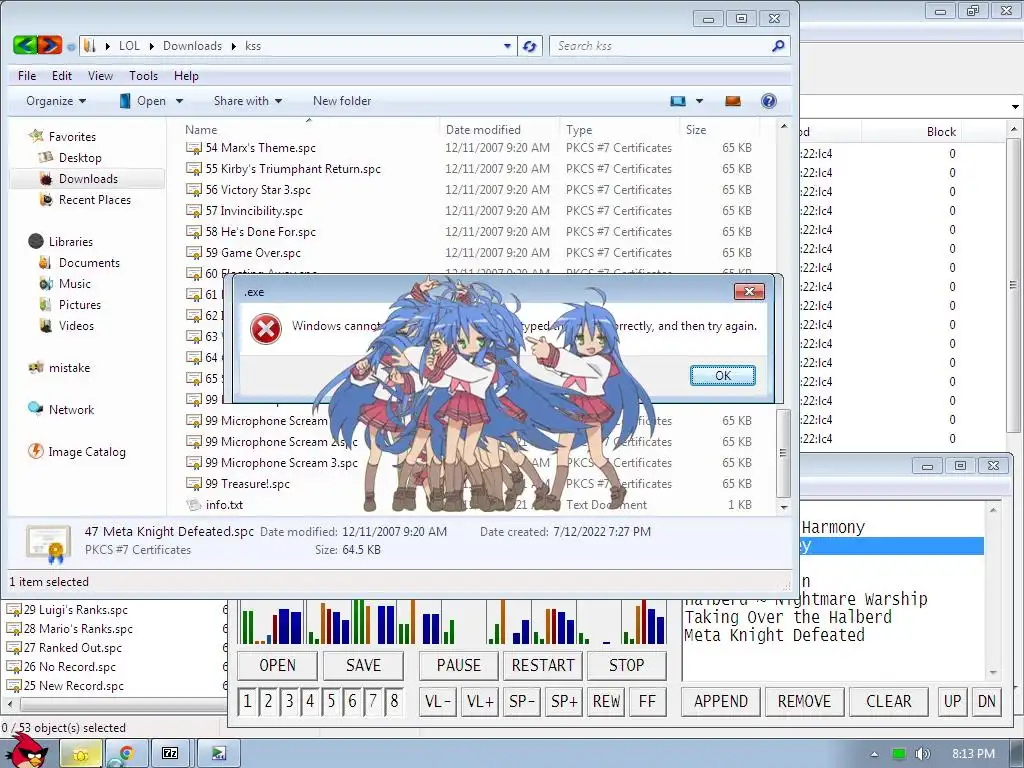The image size is (1024, 768).
Task: Show the preview pane icon
Action: click(733, 101)
